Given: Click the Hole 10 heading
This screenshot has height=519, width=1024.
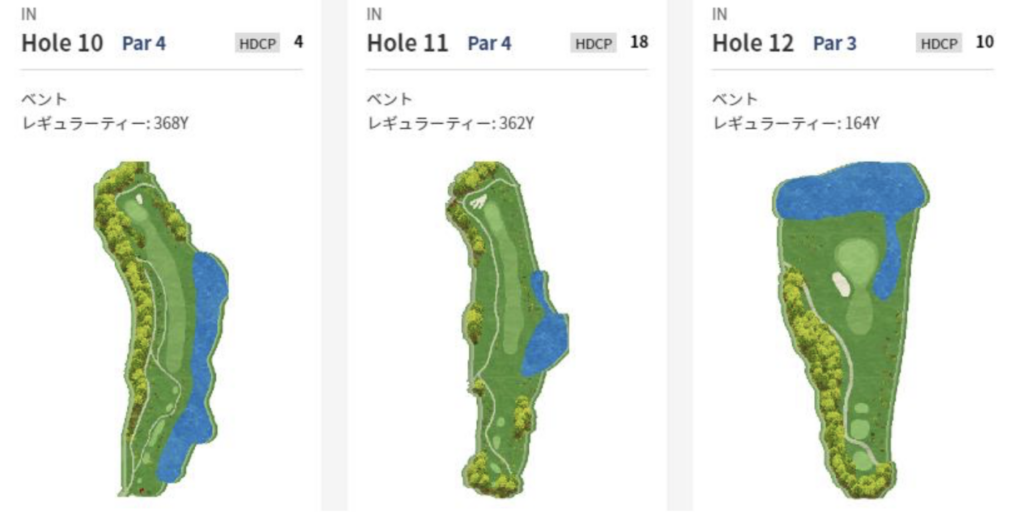Looking at the screenshot, I should click(63, 43).
